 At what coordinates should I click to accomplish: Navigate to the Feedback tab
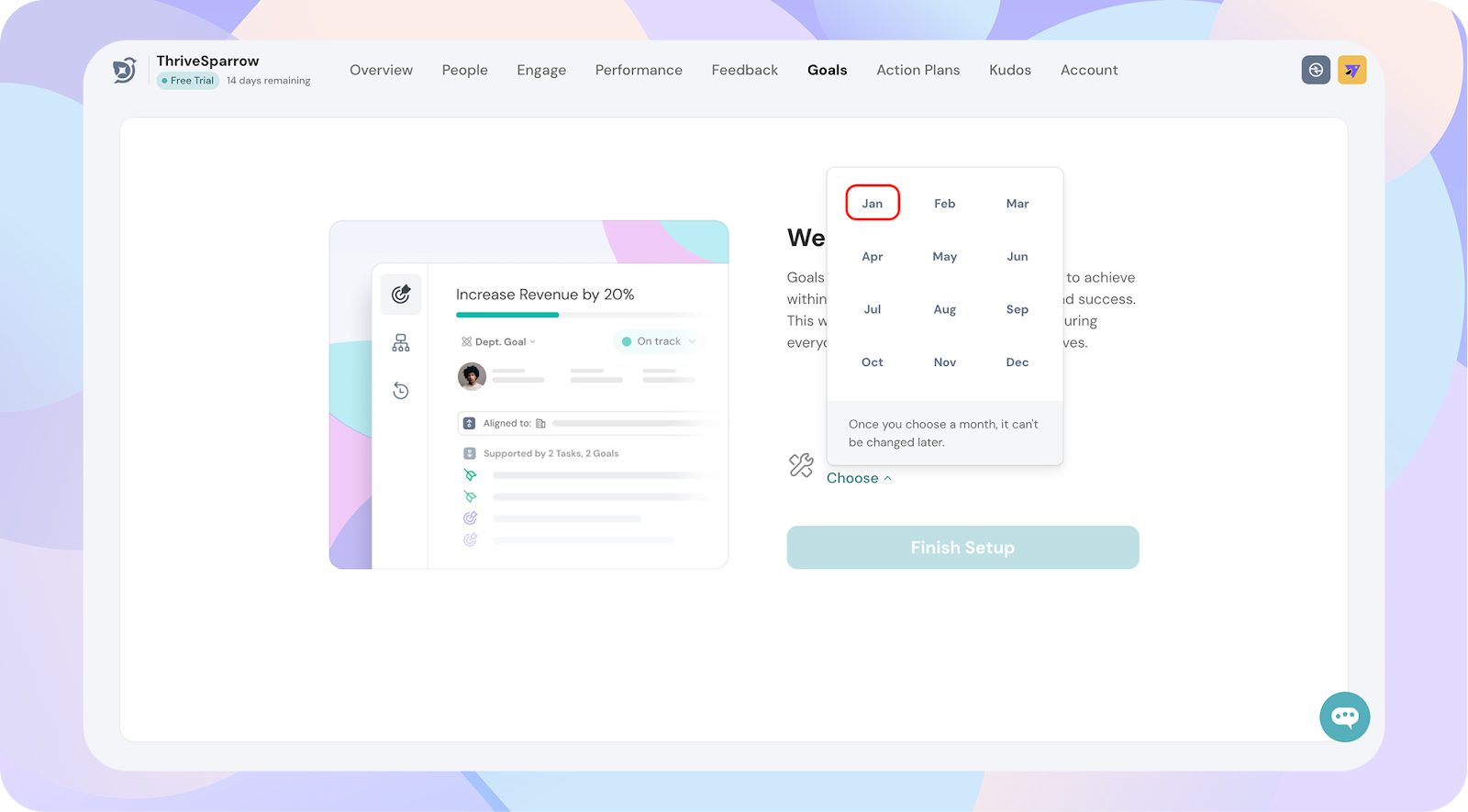744,70
